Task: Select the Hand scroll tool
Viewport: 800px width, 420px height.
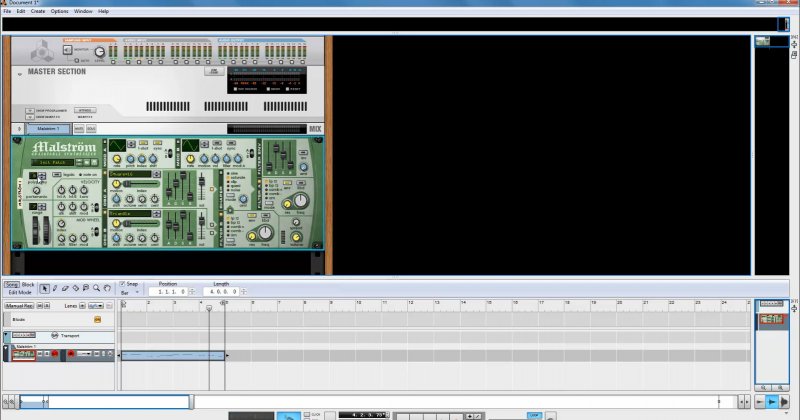Action: [107, 288]
